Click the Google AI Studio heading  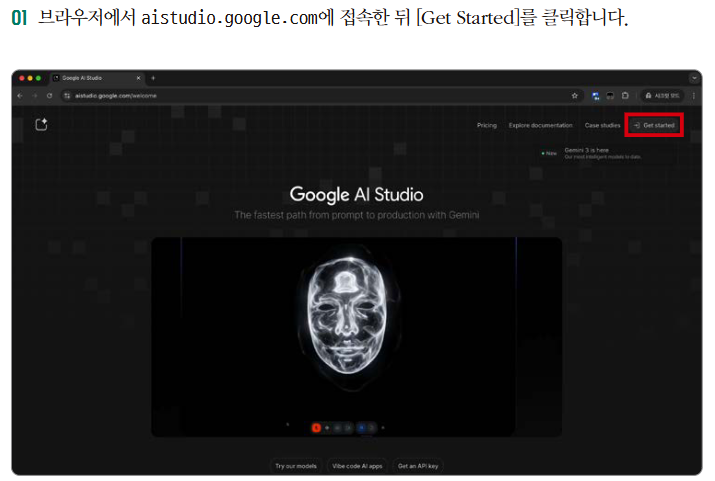pos(357,195)
